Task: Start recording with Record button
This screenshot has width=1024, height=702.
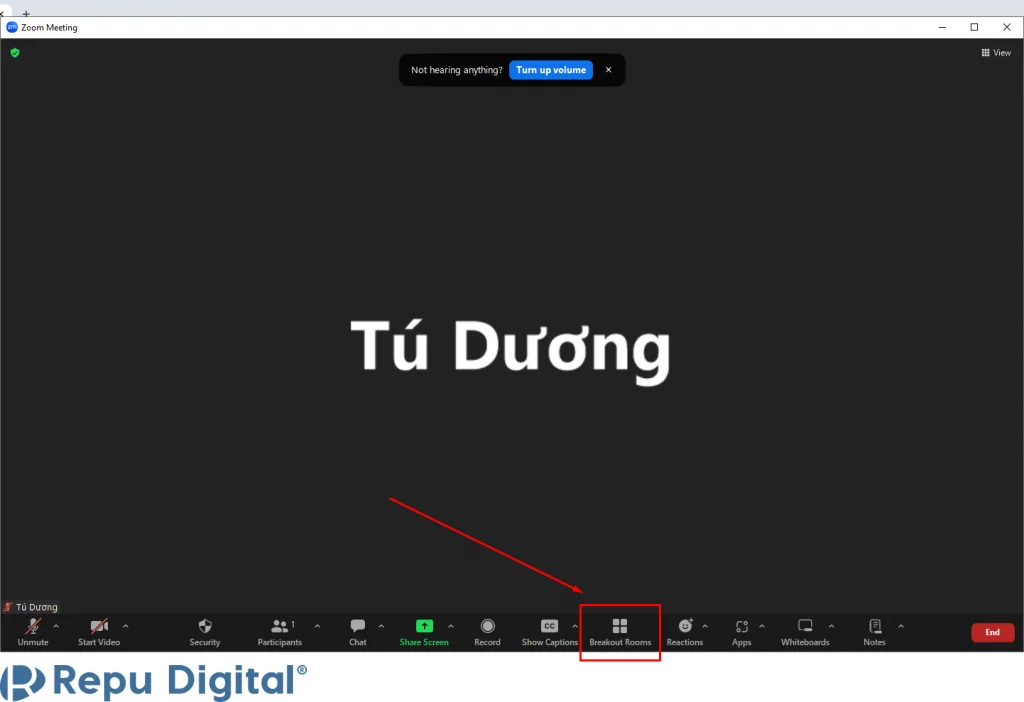Action: point(487,631)
